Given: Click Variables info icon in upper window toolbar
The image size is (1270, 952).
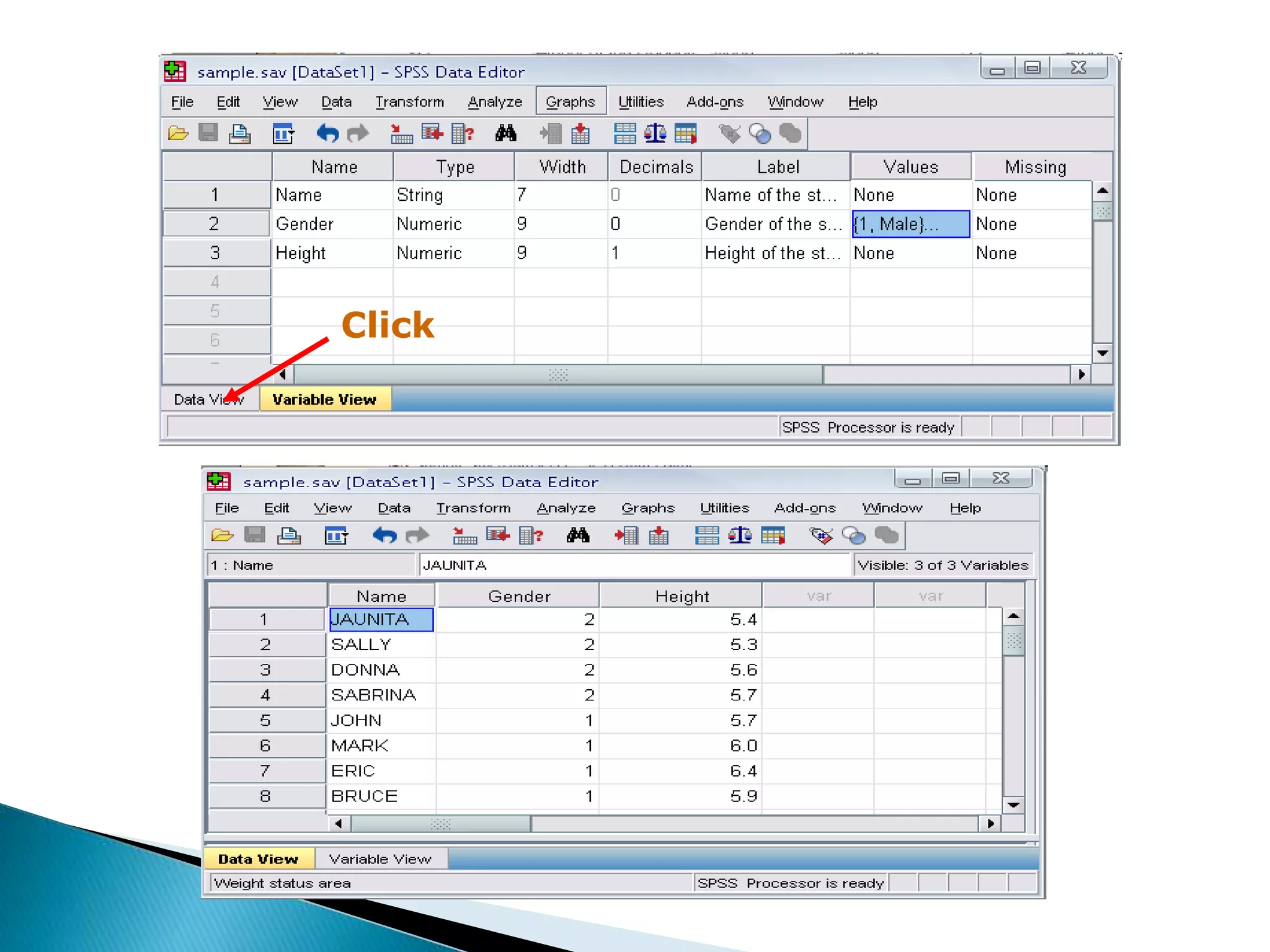Looking at the screenshot, I should click(463, 133).
